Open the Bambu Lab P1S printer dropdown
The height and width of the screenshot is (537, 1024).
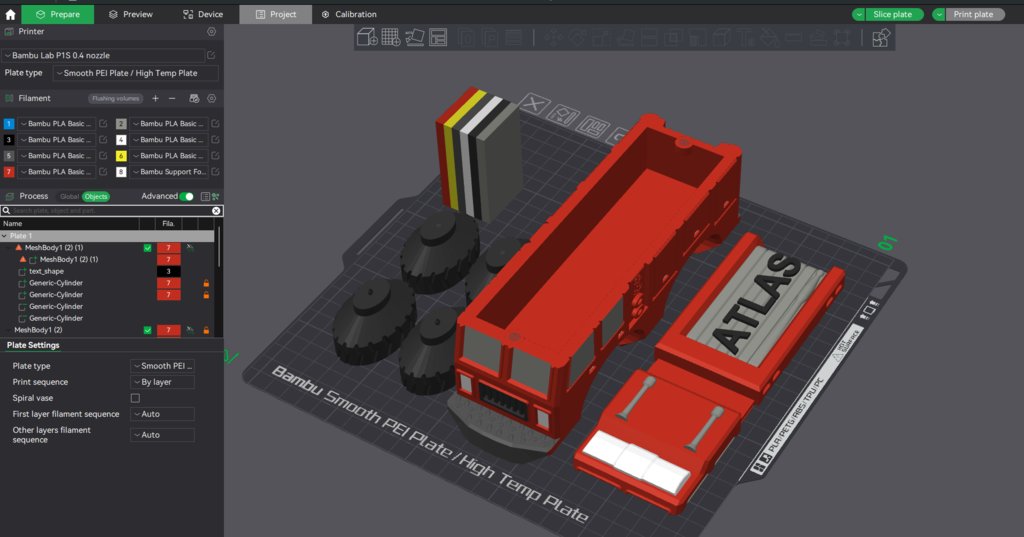[103, 56]
